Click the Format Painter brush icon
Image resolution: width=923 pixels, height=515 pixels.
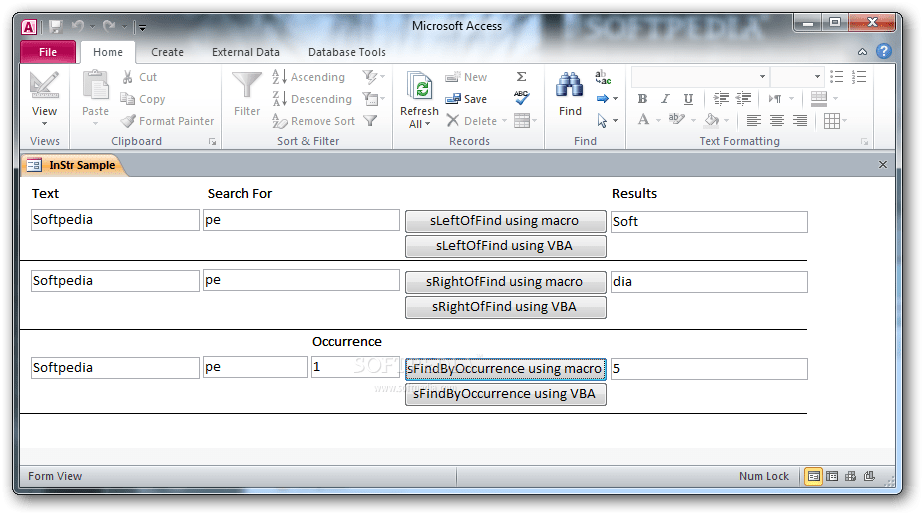click(x=128, y=121)
